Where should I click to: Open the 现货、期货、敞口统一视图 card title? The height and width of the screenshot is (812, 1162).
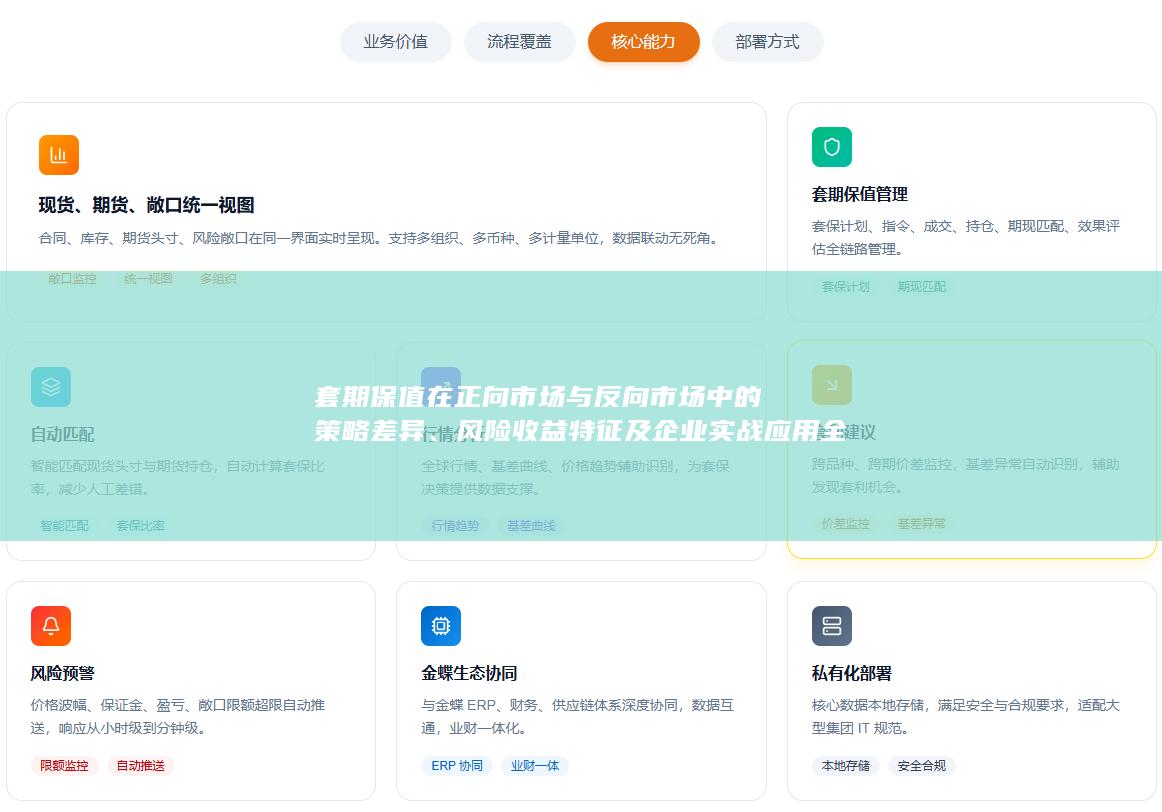(147, 205)
